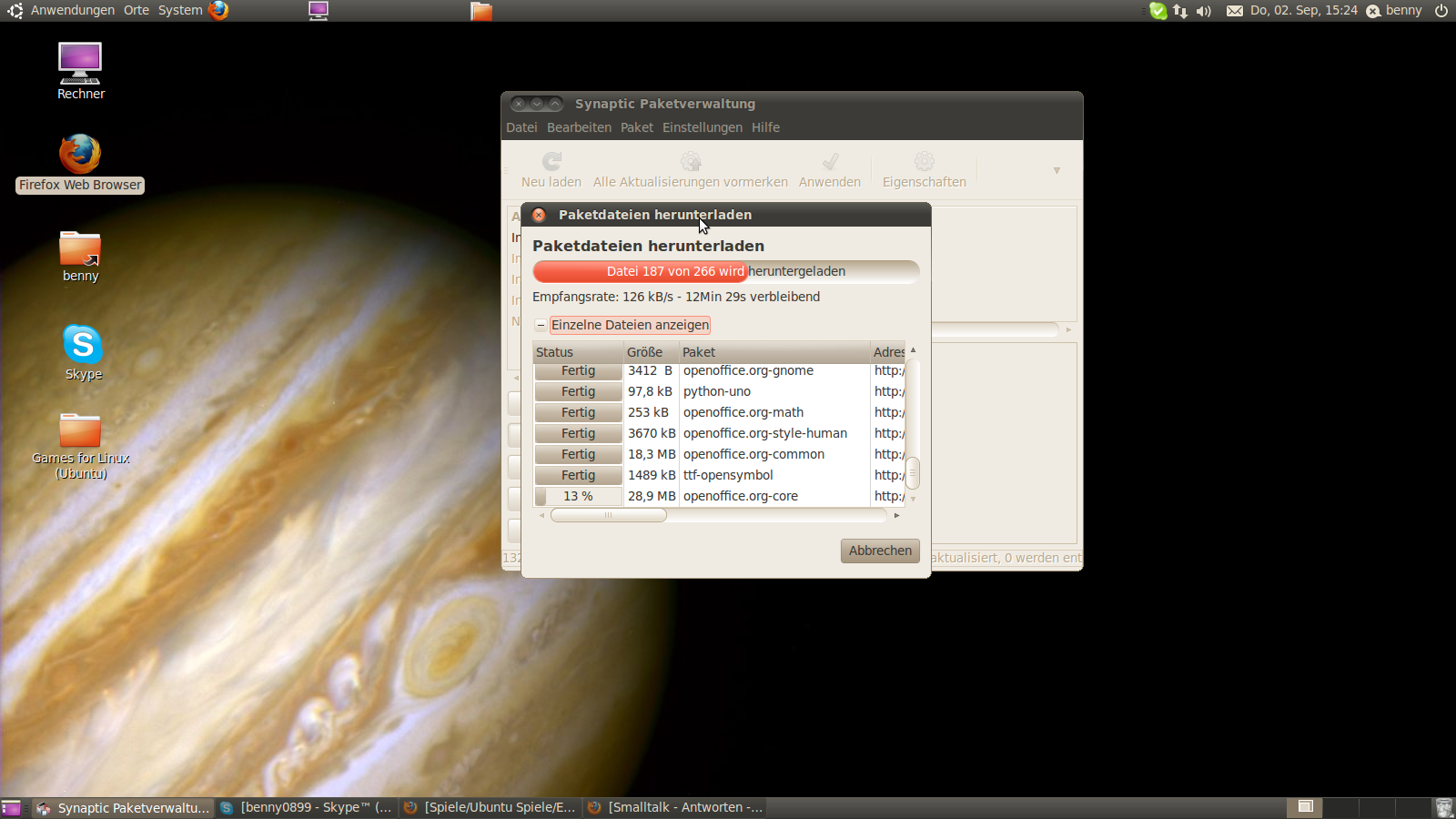
Task: Click the horizontal scrollbar of file list
Action: point(608,515)
